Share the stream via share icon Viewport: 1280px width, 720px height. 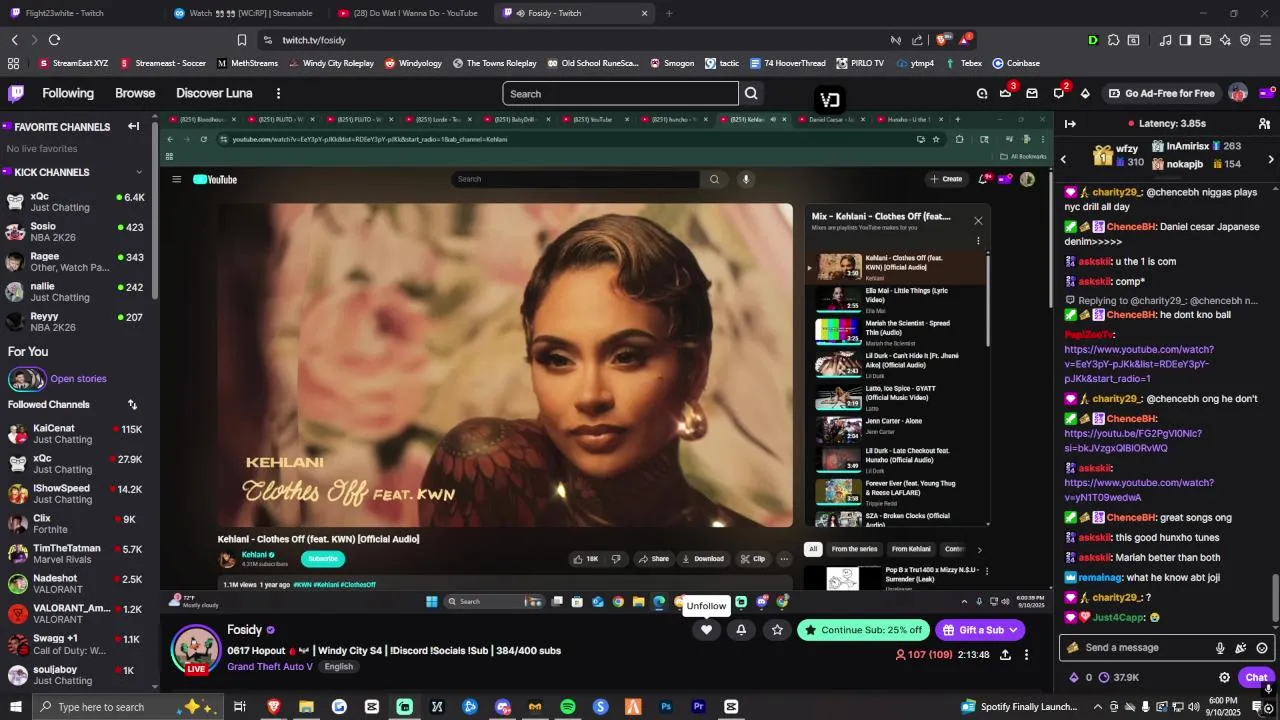pyautogui.click(x=1005, y=654)
